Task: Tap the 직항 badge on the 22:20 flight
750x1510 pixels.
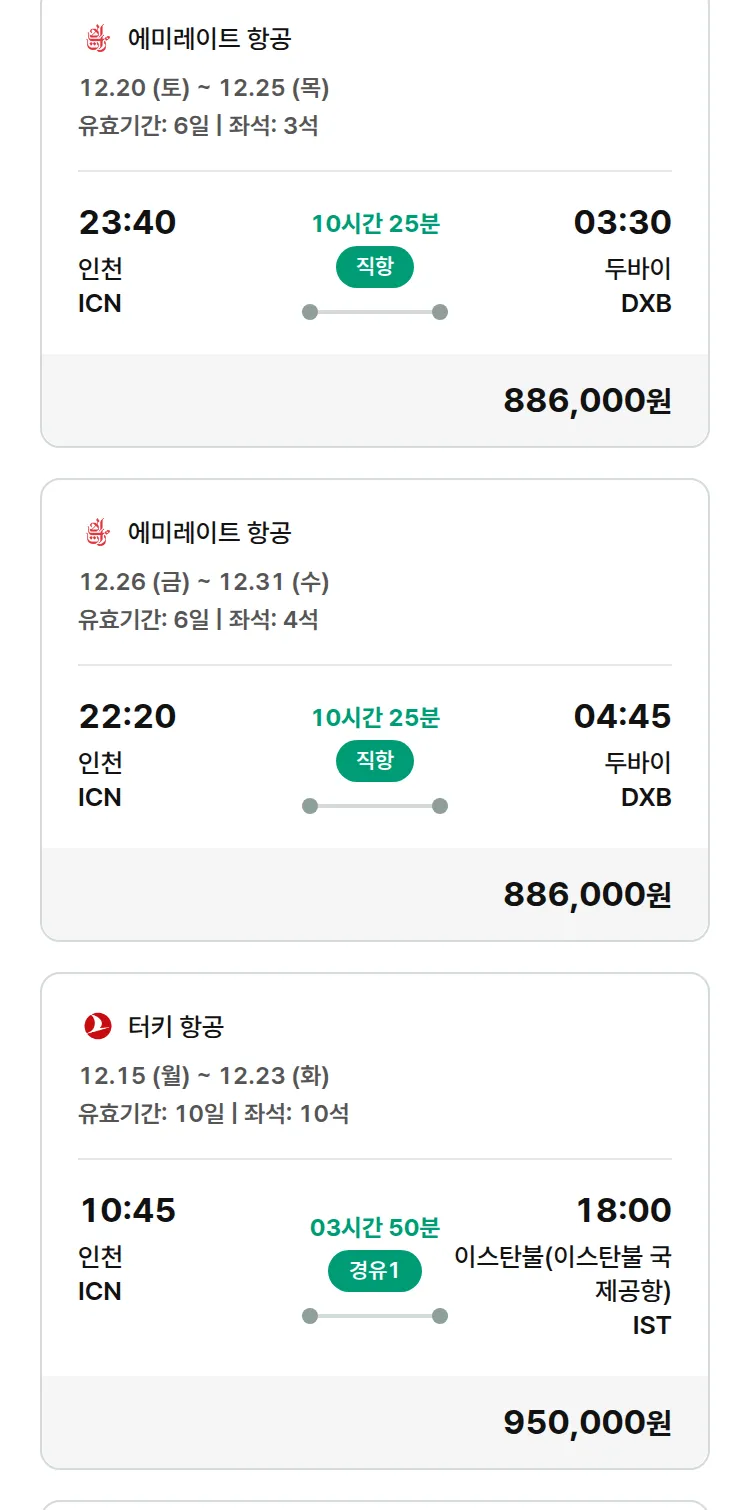Action: 375,761
